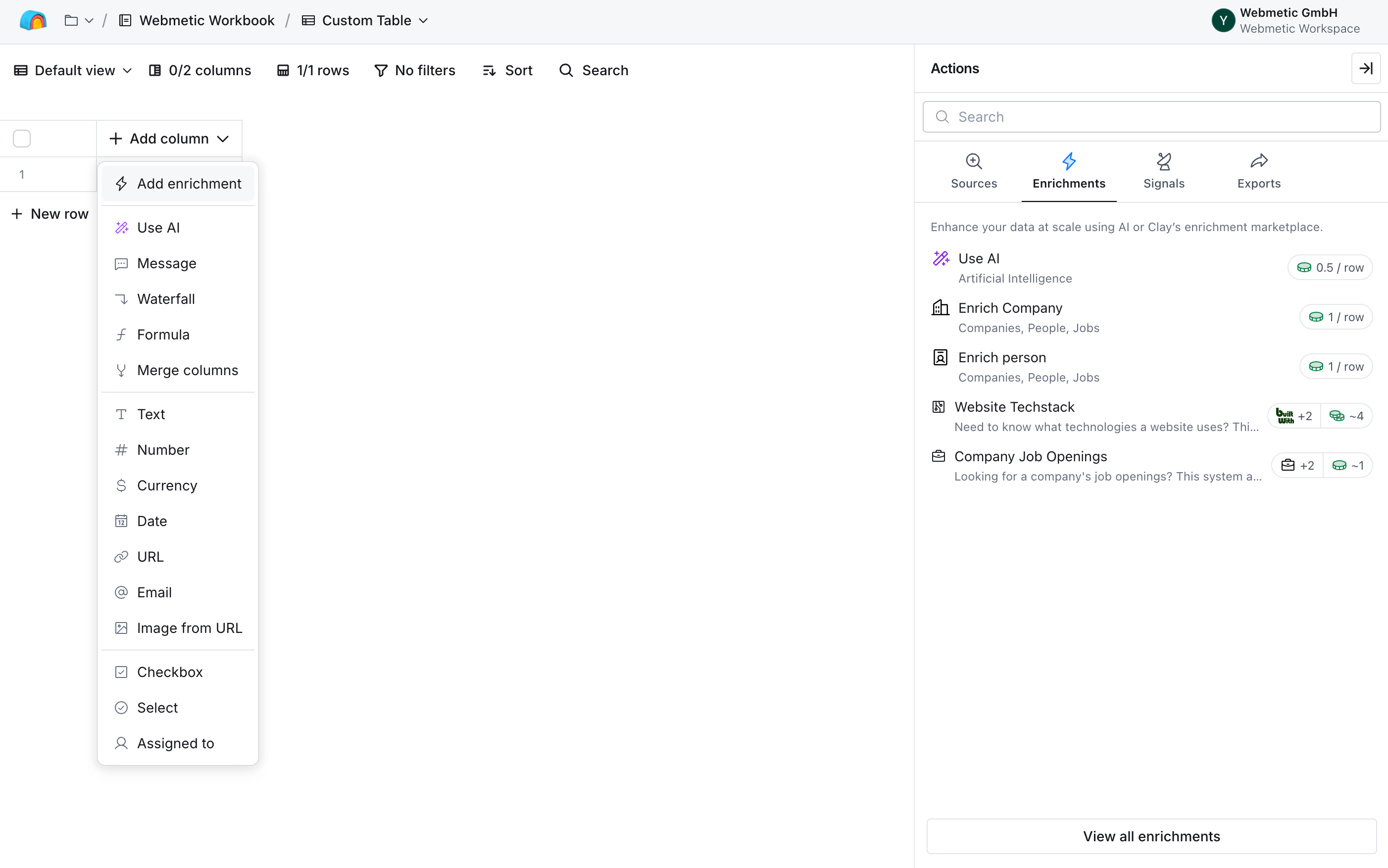This screenshot has width=1388, height=868.
Task: Select row number 1
Action: point(22,174)
